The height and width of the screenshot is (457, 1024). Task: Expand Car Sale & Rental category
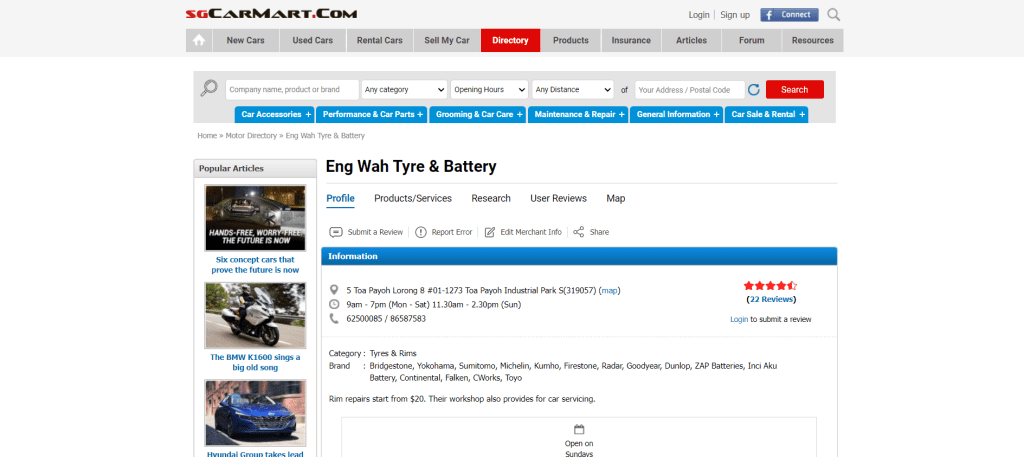pos(766,114)
